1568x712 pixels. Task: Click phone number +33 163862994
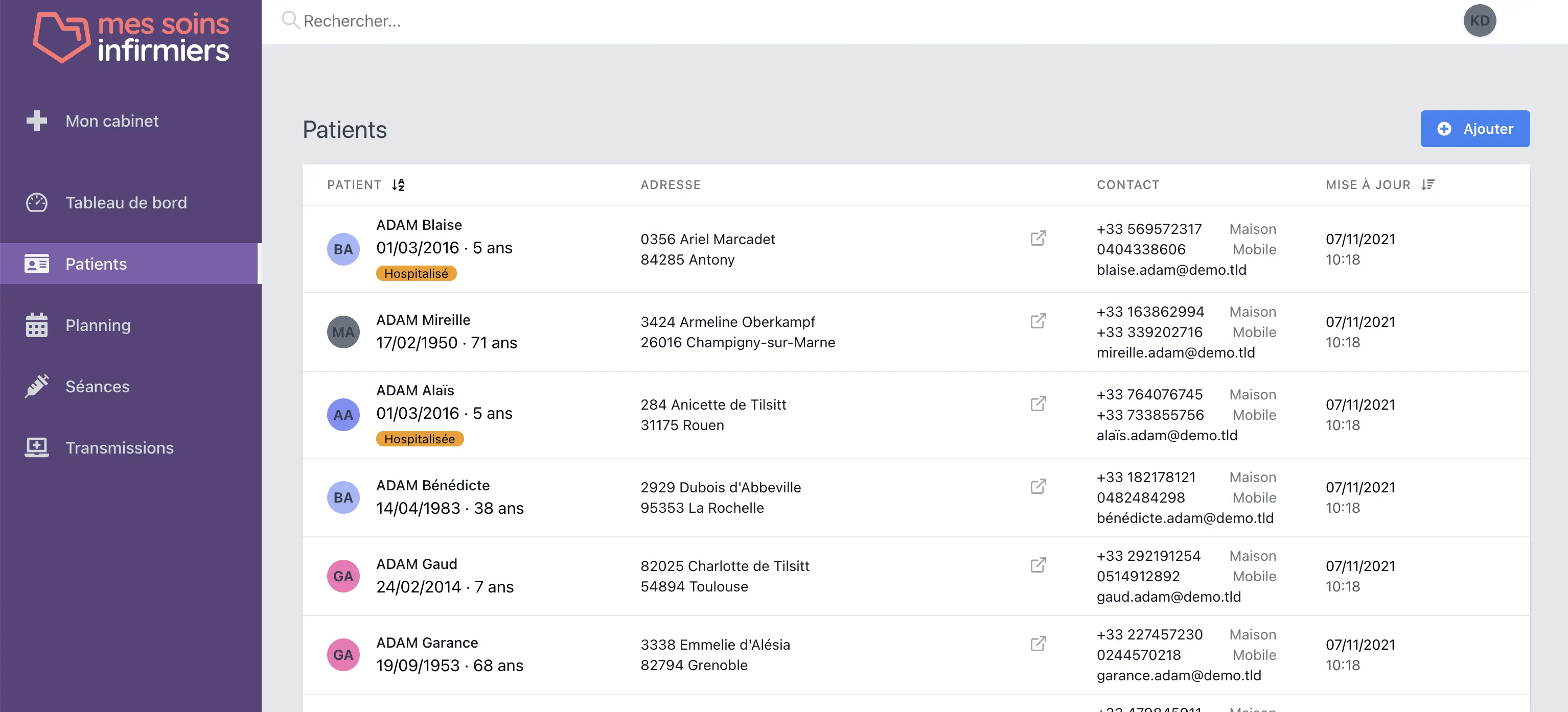1150,312
